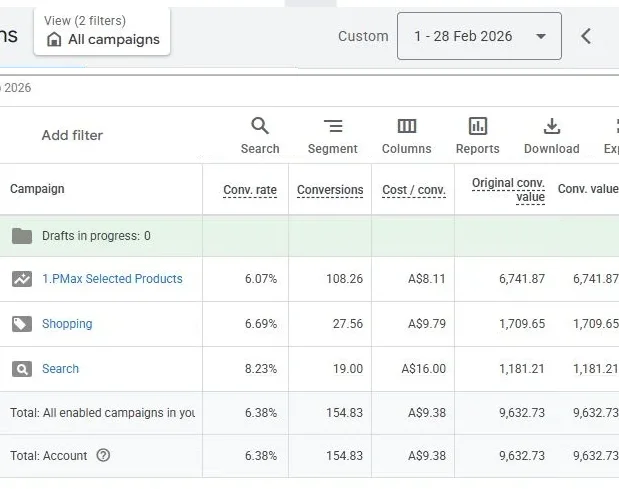619x489 pixels.
Task: Click the home icon beside All campaigns
Action: click(54, 39)
